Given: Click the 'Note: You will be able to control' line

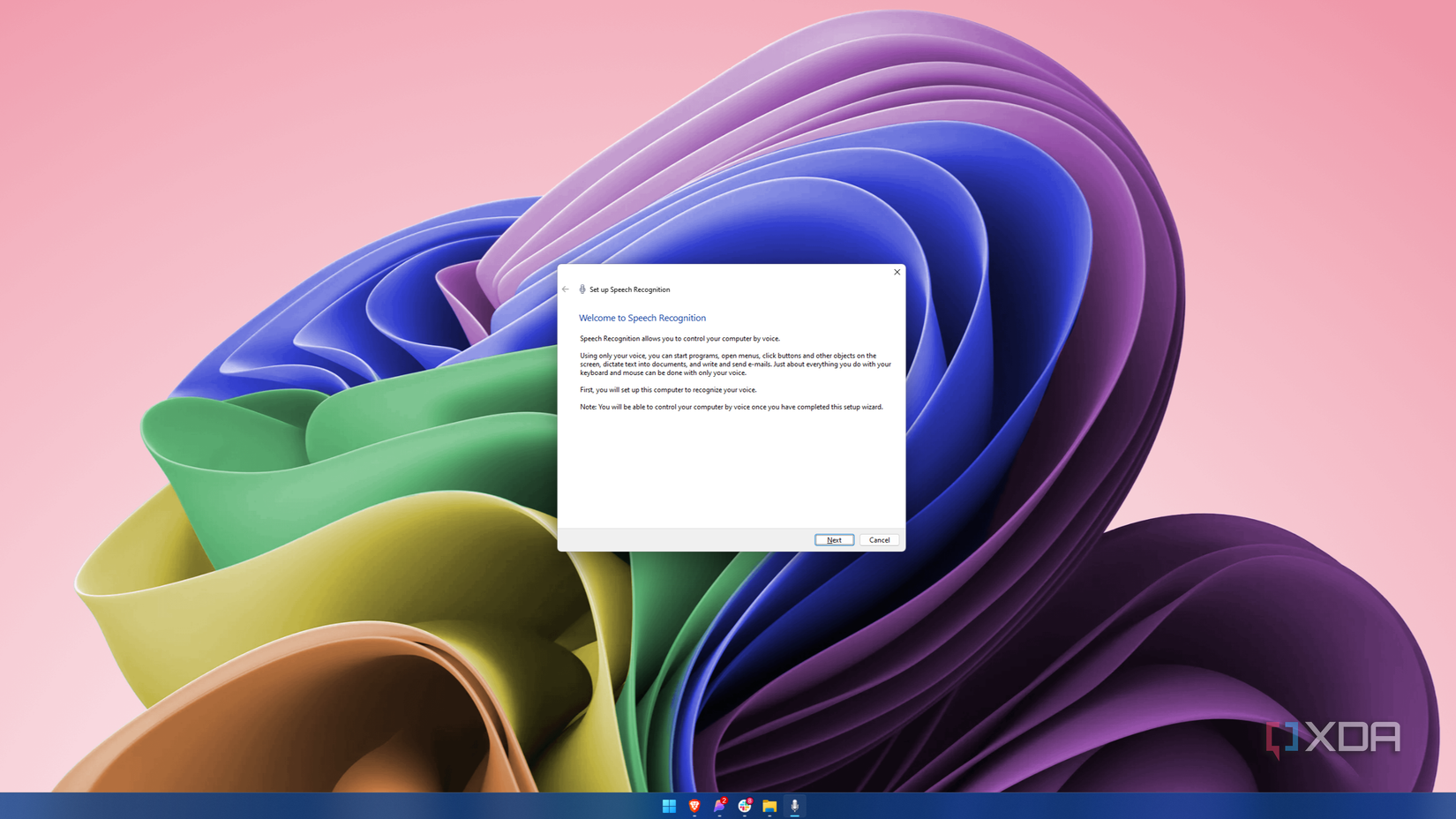Looking at the screenshot, I should [x=732, y=407].
